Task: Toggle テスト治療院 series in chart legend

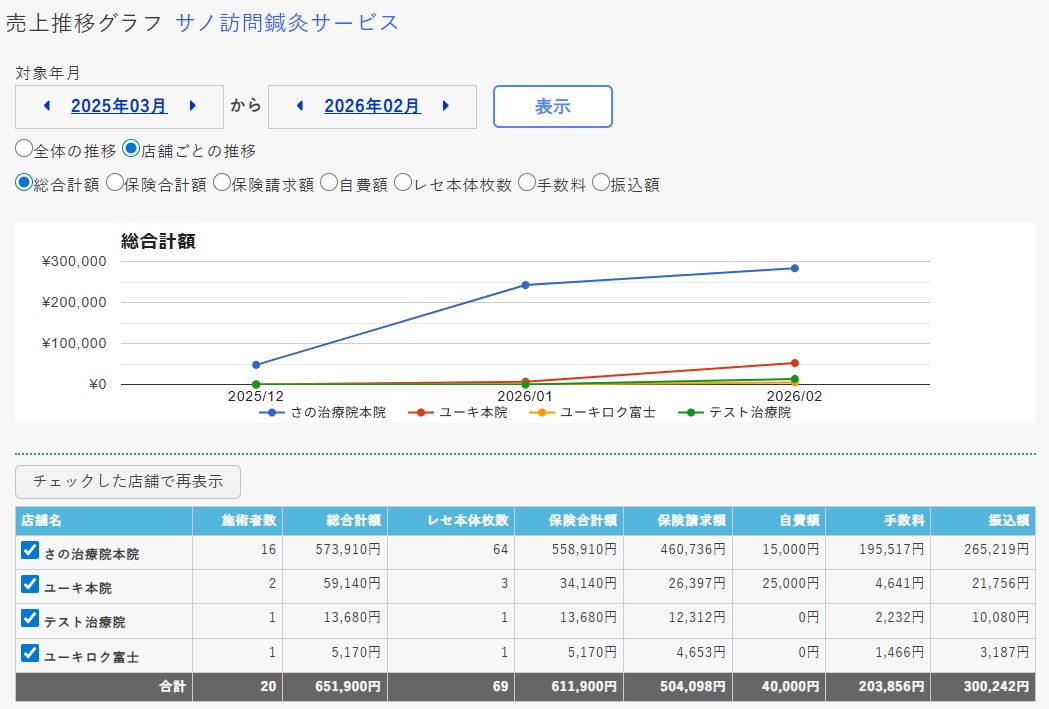Action: pos(735,412)
